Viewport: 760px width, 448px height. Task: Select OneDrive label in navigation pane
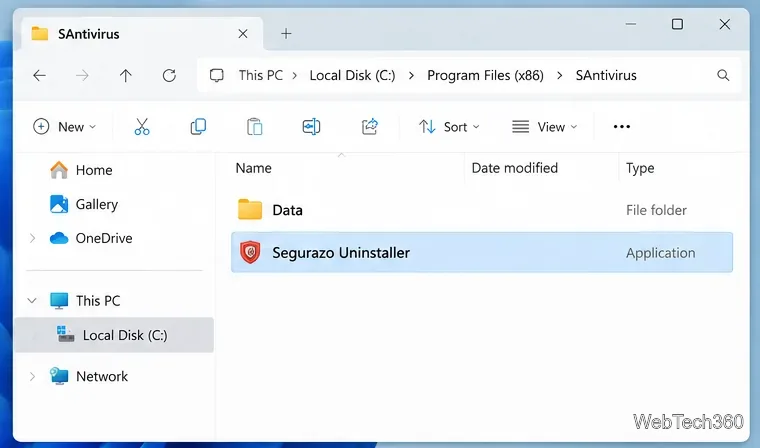tap(104, 238)
